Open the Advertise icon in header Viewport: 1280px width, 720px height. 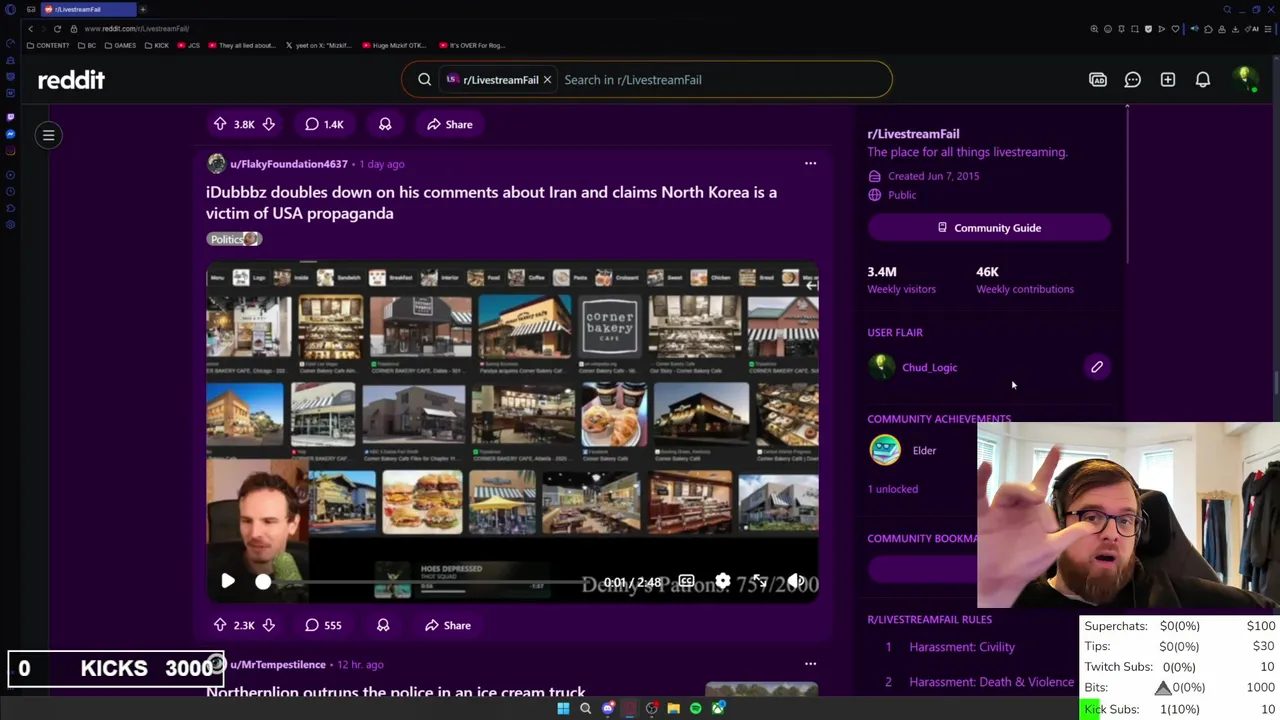[x=1098, y=80]
